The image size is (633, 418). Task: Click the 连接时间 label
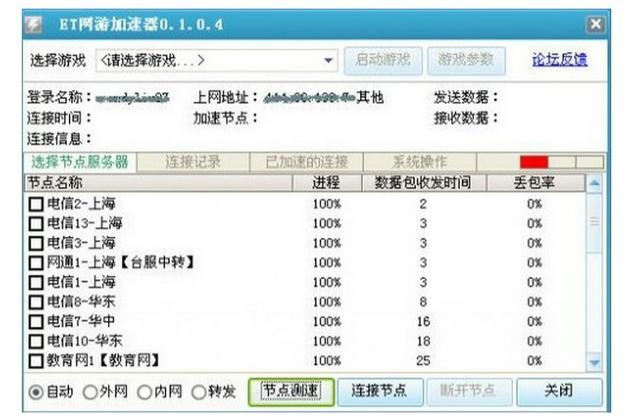(59, 118)
